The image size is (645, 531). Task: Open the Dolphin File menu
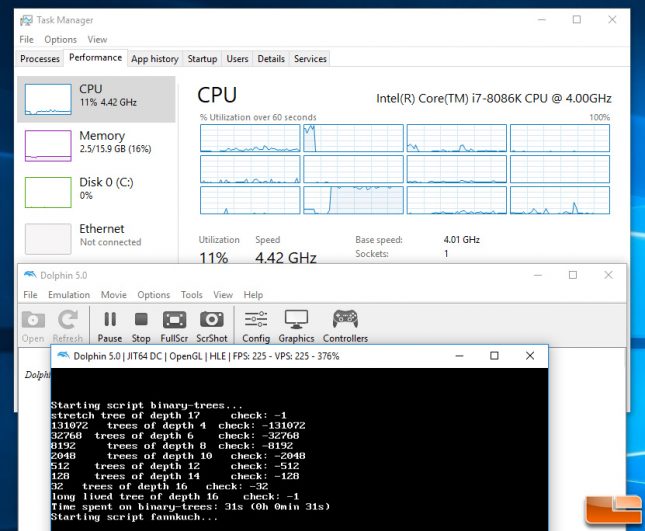[x=30, y=295]
